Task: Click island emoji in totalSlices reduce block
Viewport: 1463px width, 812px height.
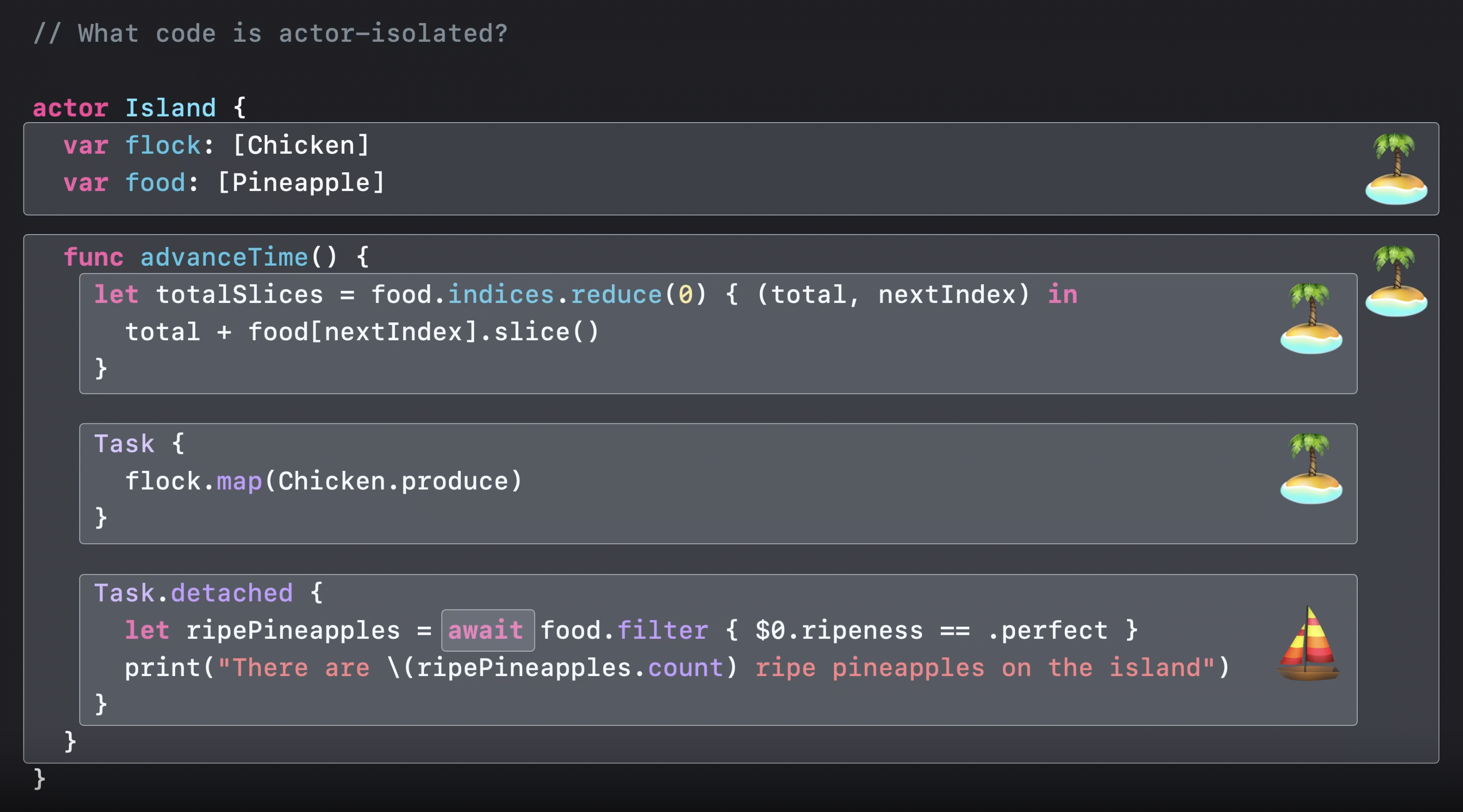Action: [1311, 318]
